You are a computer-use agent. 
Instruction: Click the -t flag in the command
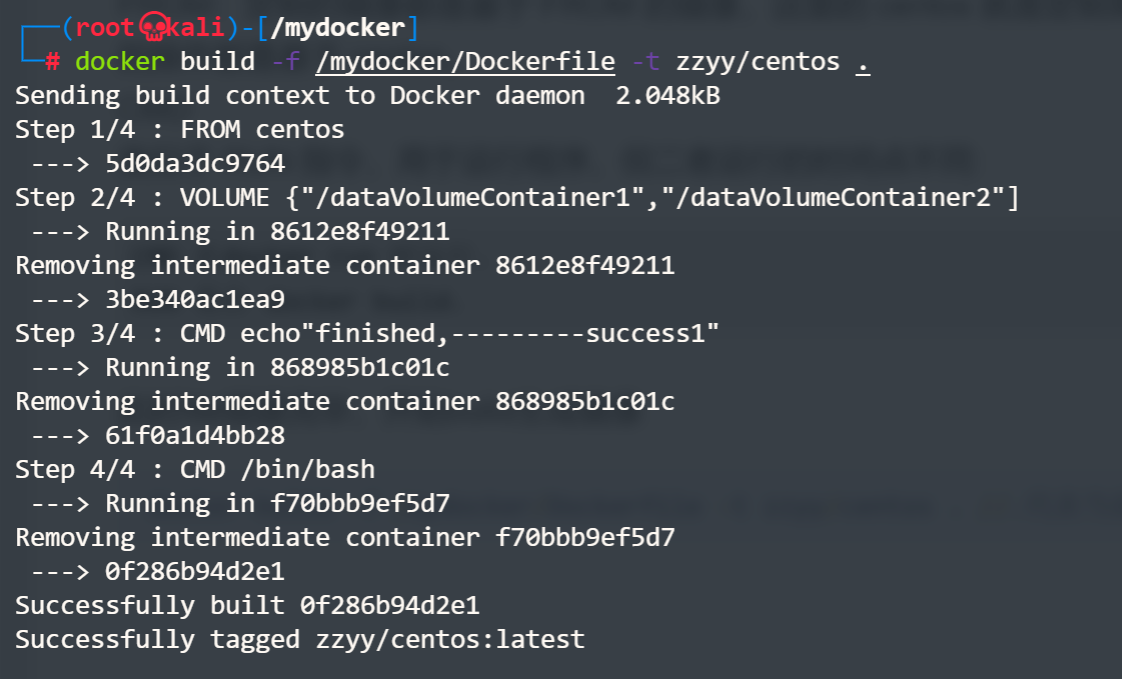(x=645, y=62)
